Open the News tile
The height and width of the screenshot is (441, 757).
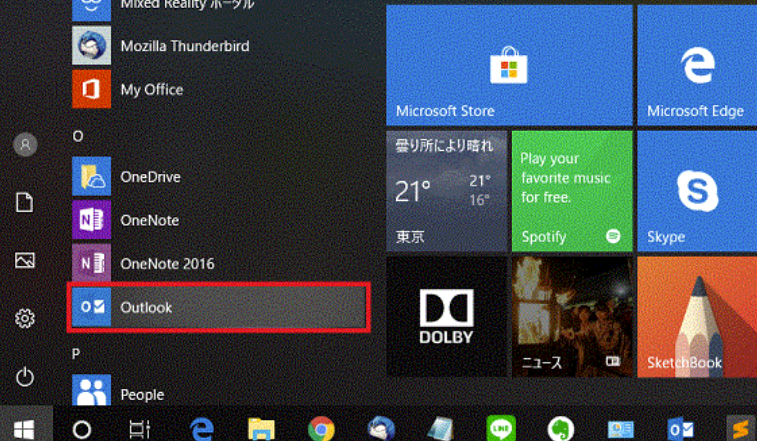(572, 317)
